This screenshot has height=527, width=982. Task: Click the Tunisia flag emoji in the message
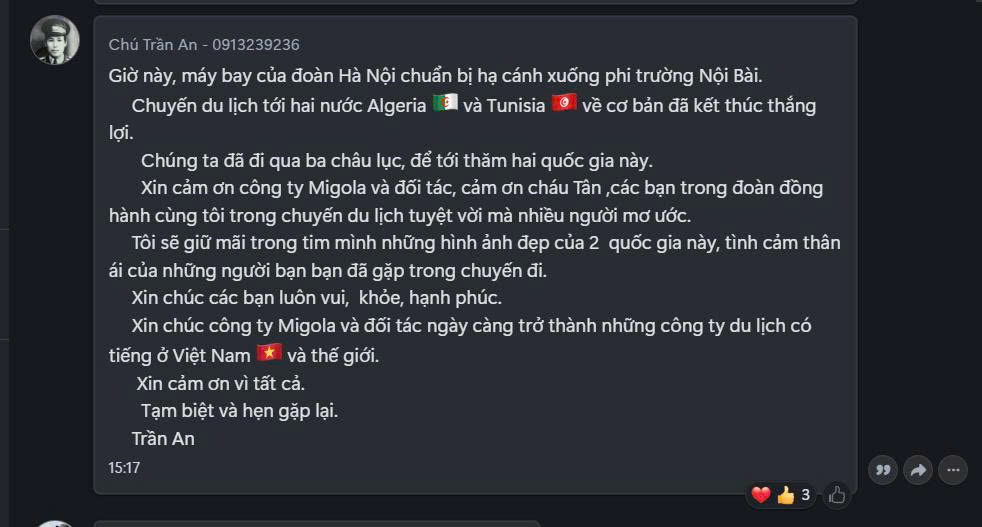[x=564, y=103]
